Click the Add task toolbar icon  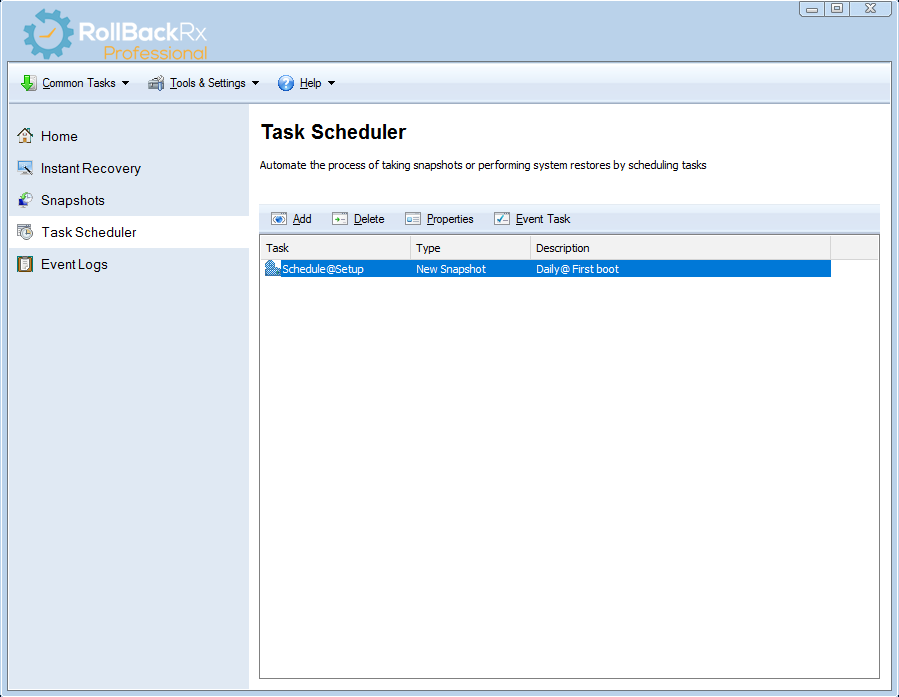[x=279, y=219]
